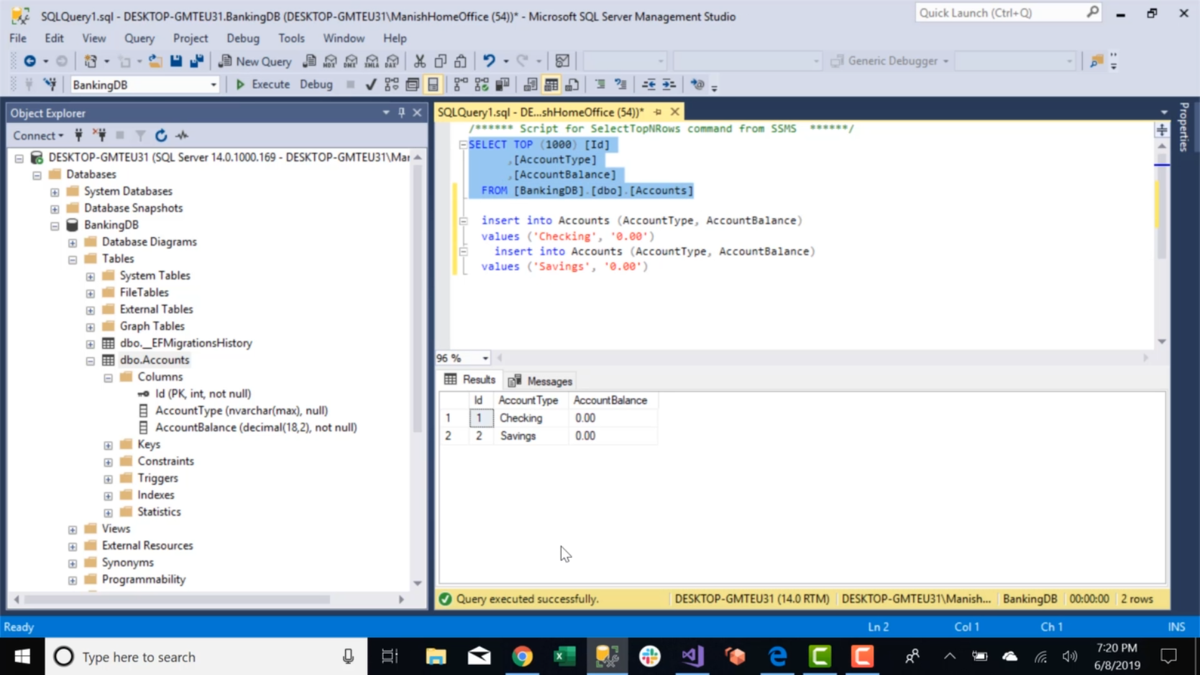Click Activity Monitor icon in Object Explorer
Screen dimensions: 1200x675
(182, 135)
